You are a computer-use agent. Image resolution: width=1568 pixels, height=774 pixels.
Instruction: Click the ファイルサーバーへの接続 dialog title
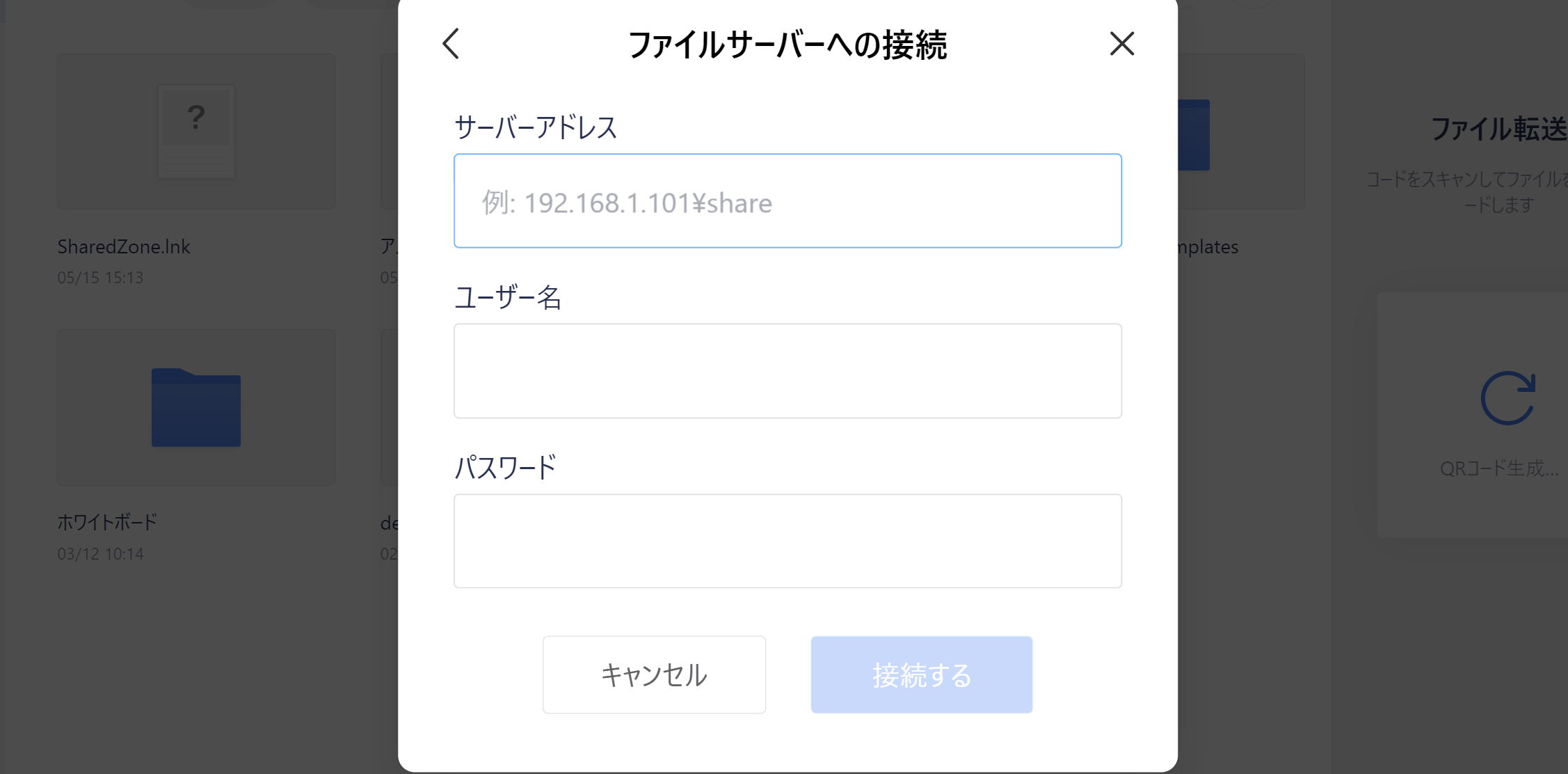787,45
